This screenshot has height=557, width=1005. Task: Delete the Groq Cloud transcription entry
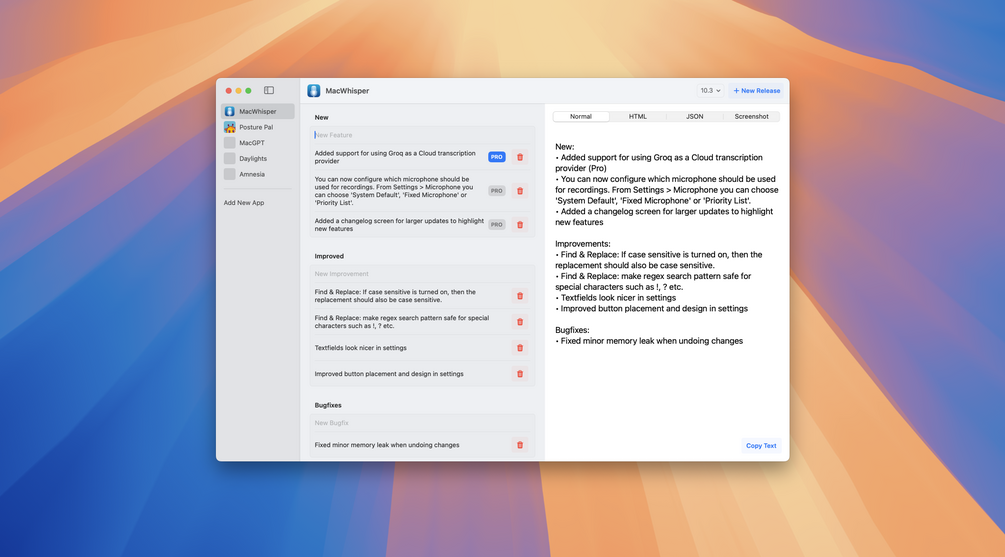(x=520, y=157)
